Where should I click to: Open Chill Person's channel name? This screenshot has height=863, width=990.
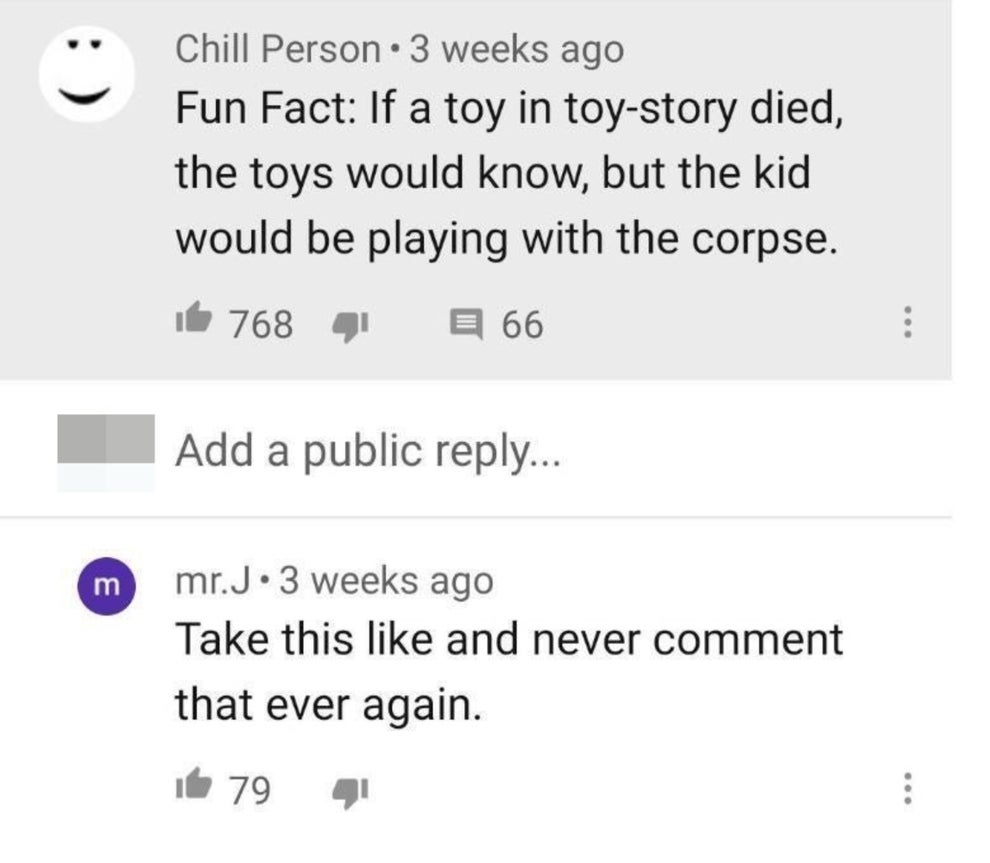(x=277, y=49)
